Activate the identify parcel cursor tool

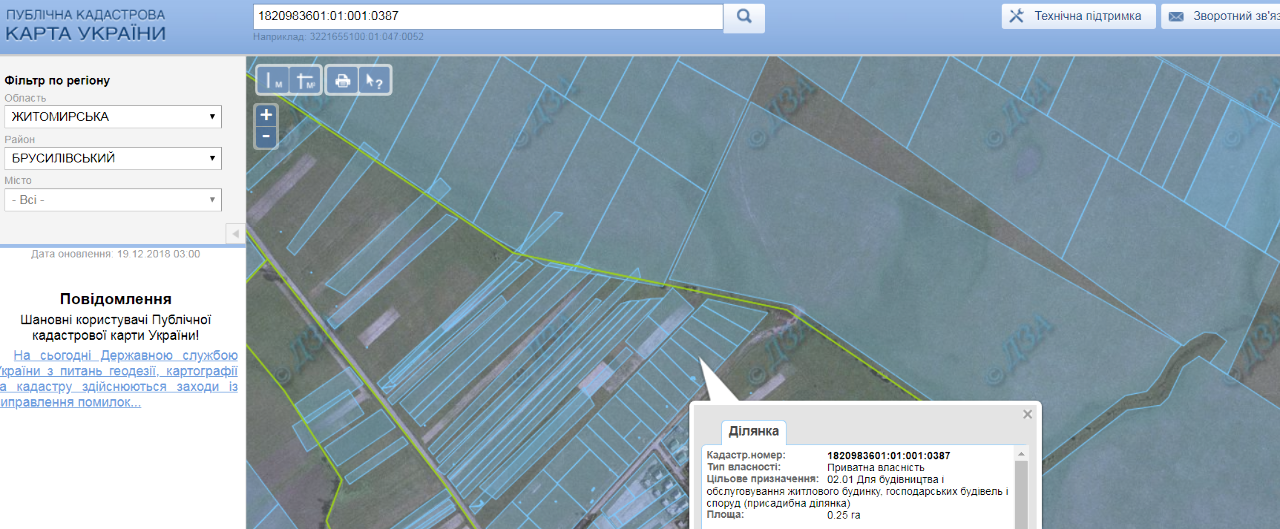click(x=374, y=81)
